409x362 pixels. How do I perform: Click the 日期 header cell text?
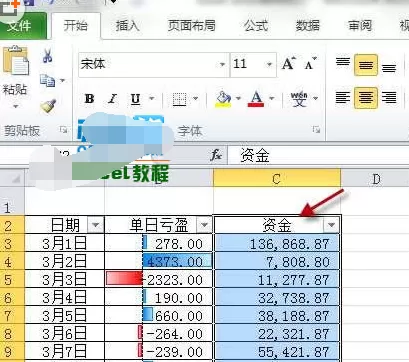click(65, 225)
